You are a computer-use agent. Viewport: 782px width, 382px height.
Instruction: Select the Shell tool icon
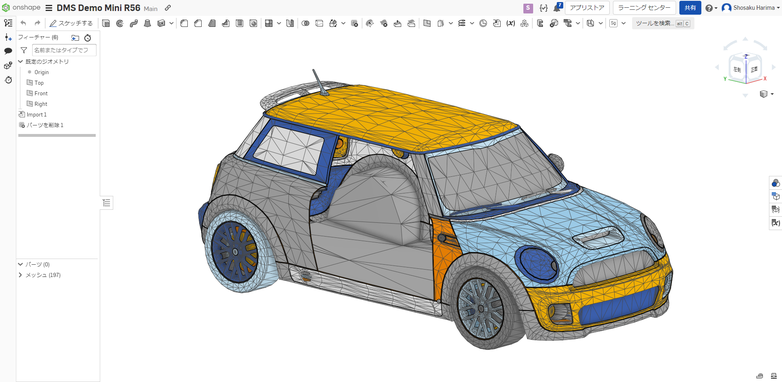[239, 23]
